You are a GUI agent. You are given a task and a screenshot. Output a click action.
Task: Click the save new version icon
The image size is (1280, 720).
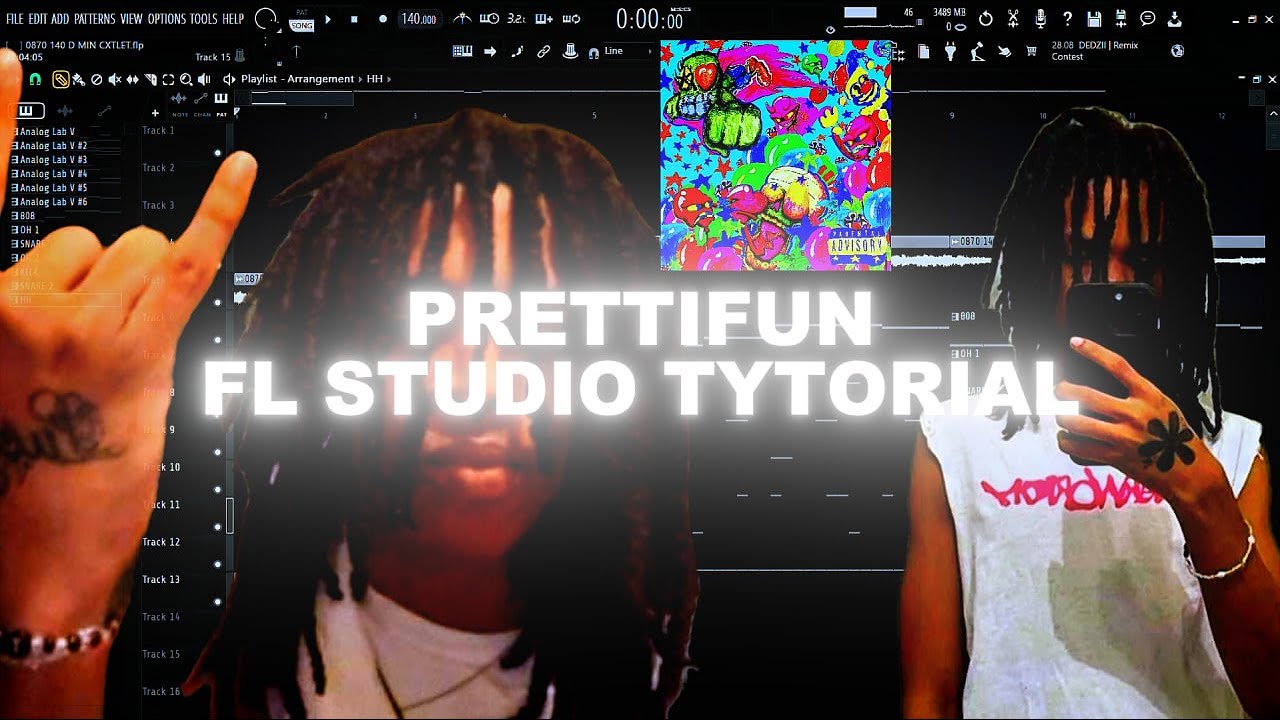coord(1121,19)
